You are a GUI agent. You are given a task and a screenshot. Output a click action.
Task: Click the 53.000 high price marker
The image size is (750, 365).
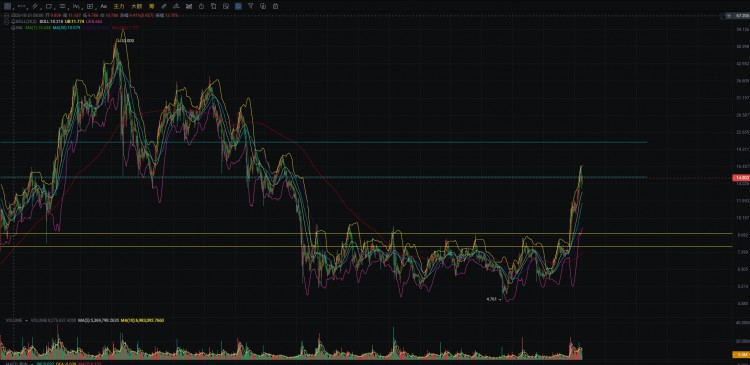(127, 41)
